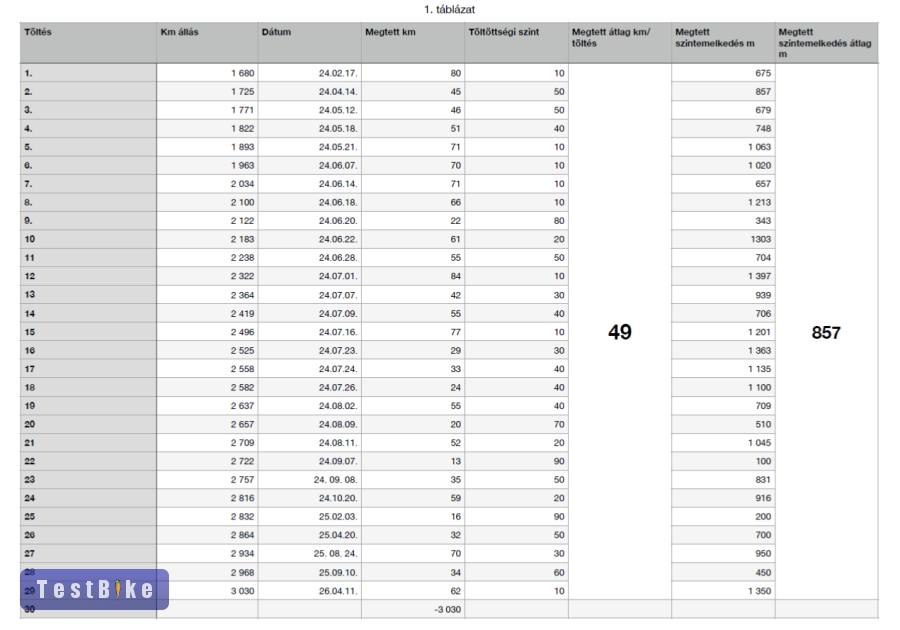Select the 'Megtett átlag km/töltés' header
900x630 pixels.
(620, 43)
